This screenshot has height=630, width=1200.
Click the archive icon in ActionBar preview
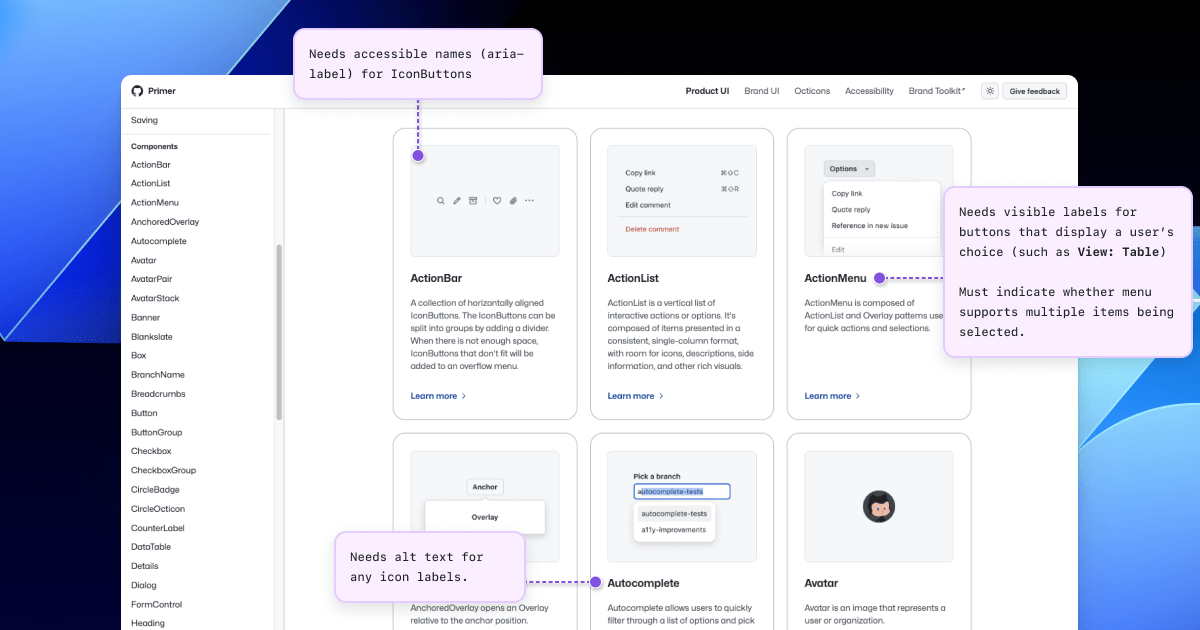click(x=474, y=201)
